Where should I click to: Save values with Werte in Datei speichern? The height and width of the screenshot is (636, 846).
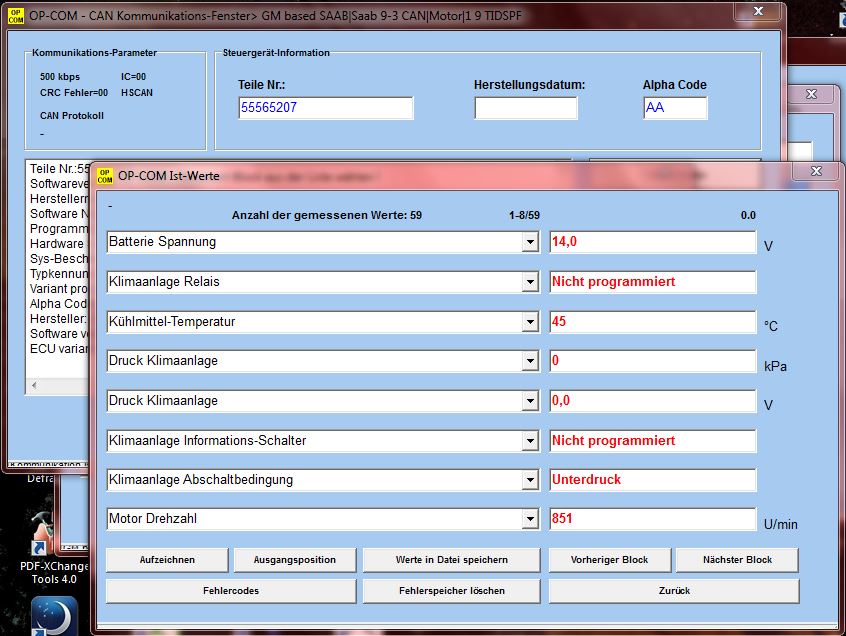pyautogui.click(x=452, y=560)
